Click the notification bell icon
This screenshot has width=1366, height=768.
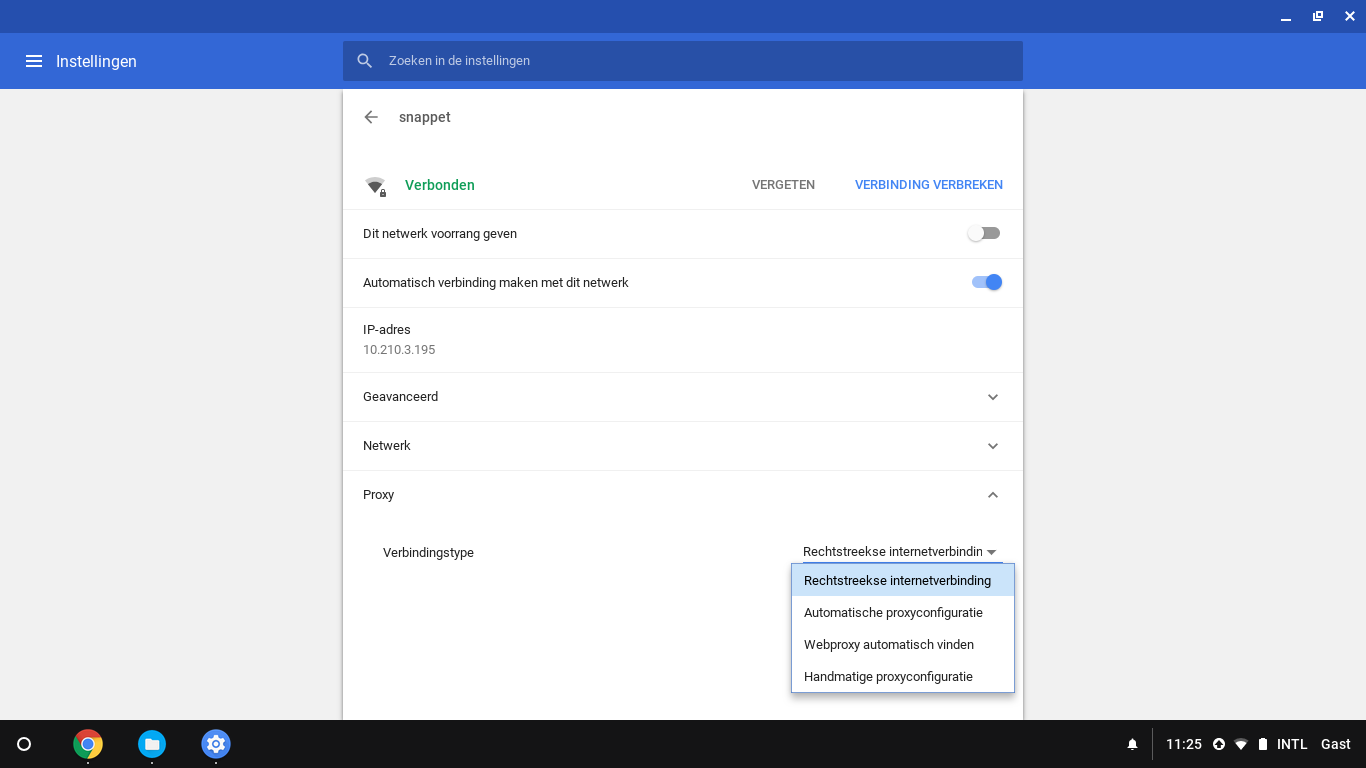coord(1132,744)
